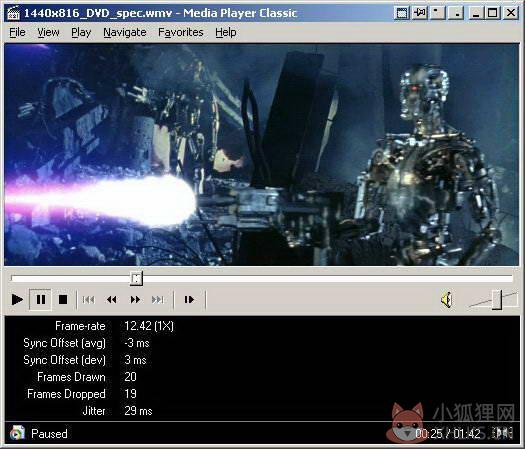Maximize the Media Player Classic window

[x=493, y=13]
